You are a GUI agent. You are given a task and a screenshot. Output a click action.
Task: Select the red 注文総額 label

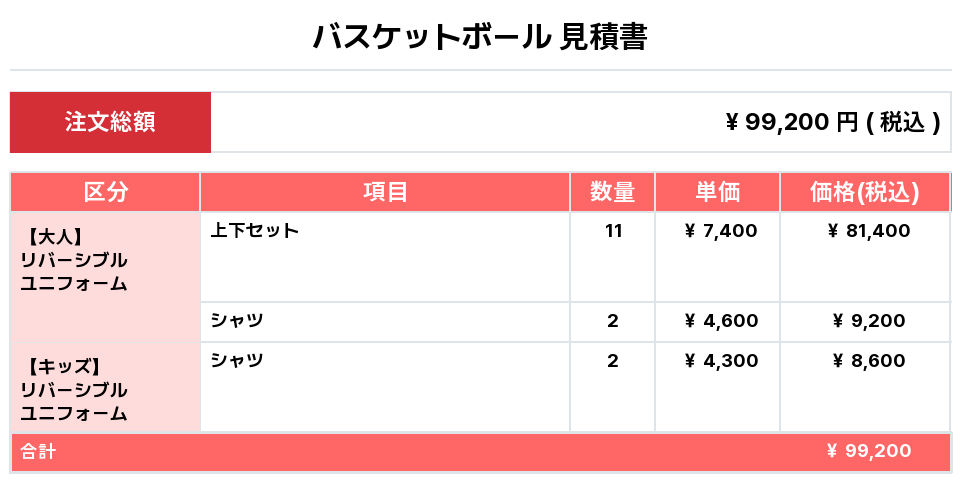[110, 122]
